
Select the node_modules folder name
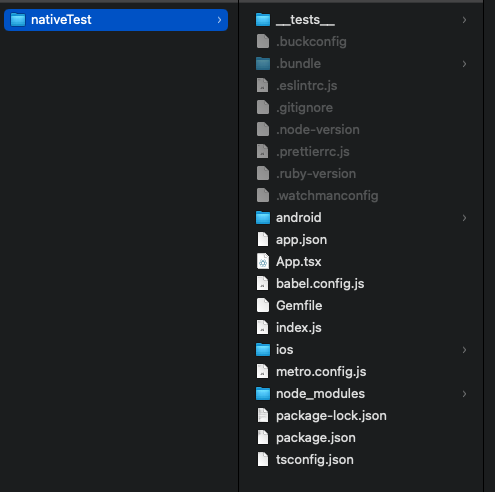pos(320,394)
